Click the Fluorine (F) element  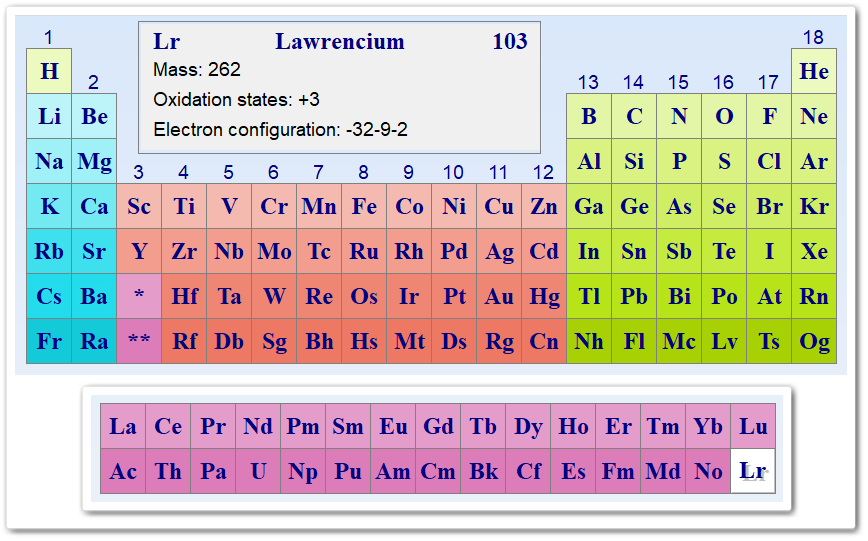(769, 116)
